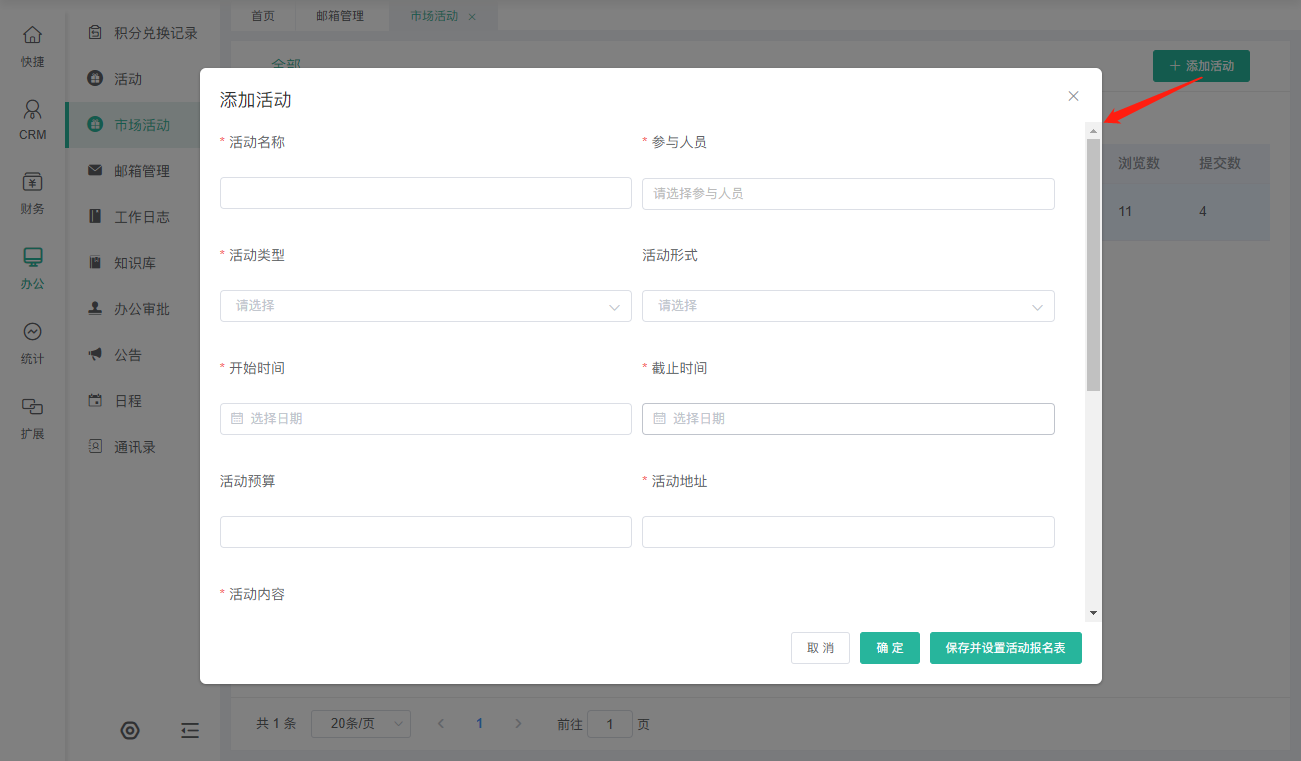This screenshot has height=761, width=1301.
Task: Click the 公告 megaphone icon
Action: pos(95,355)
